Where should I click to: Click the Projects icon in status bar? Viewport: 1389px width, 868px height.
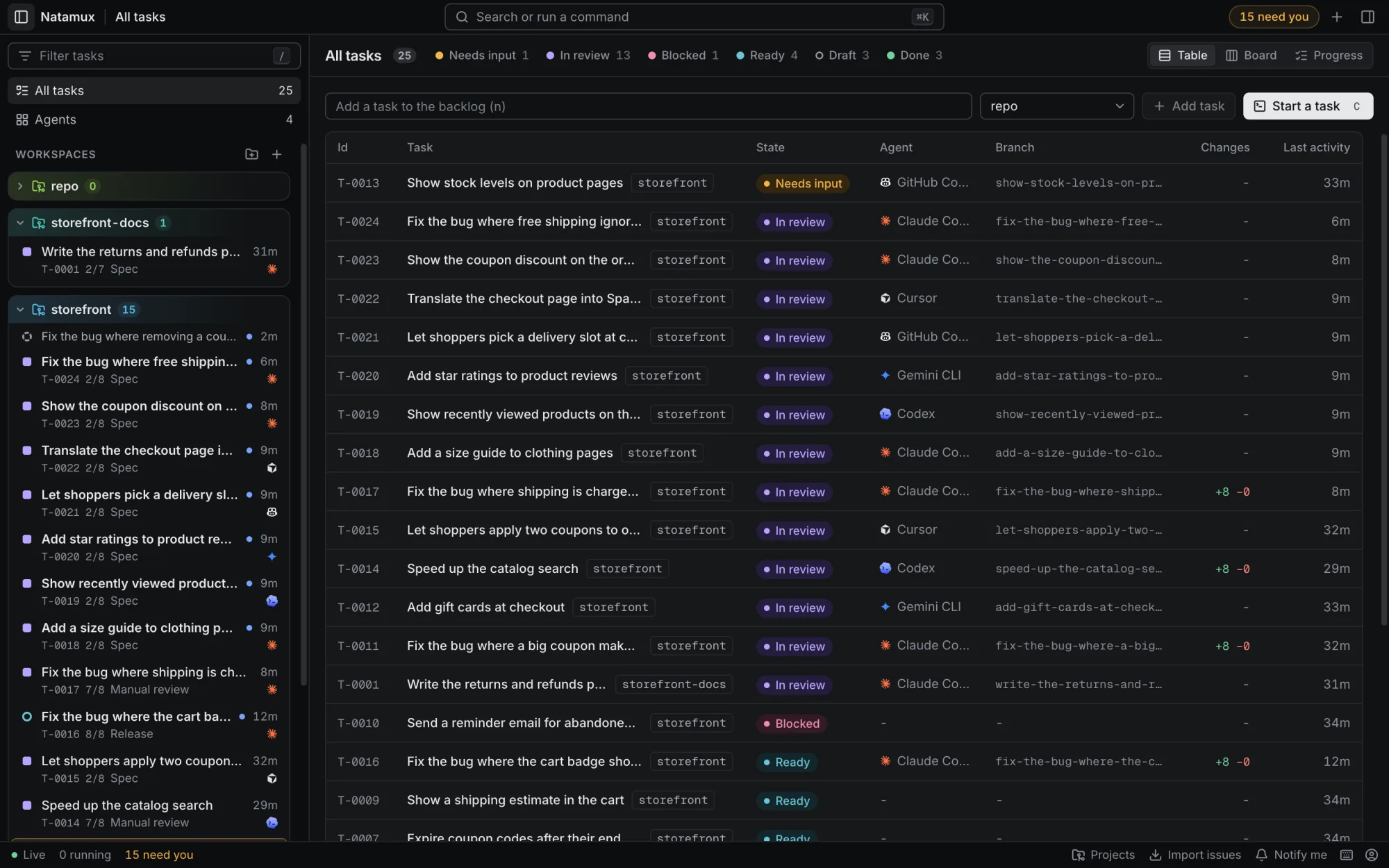1103,855
